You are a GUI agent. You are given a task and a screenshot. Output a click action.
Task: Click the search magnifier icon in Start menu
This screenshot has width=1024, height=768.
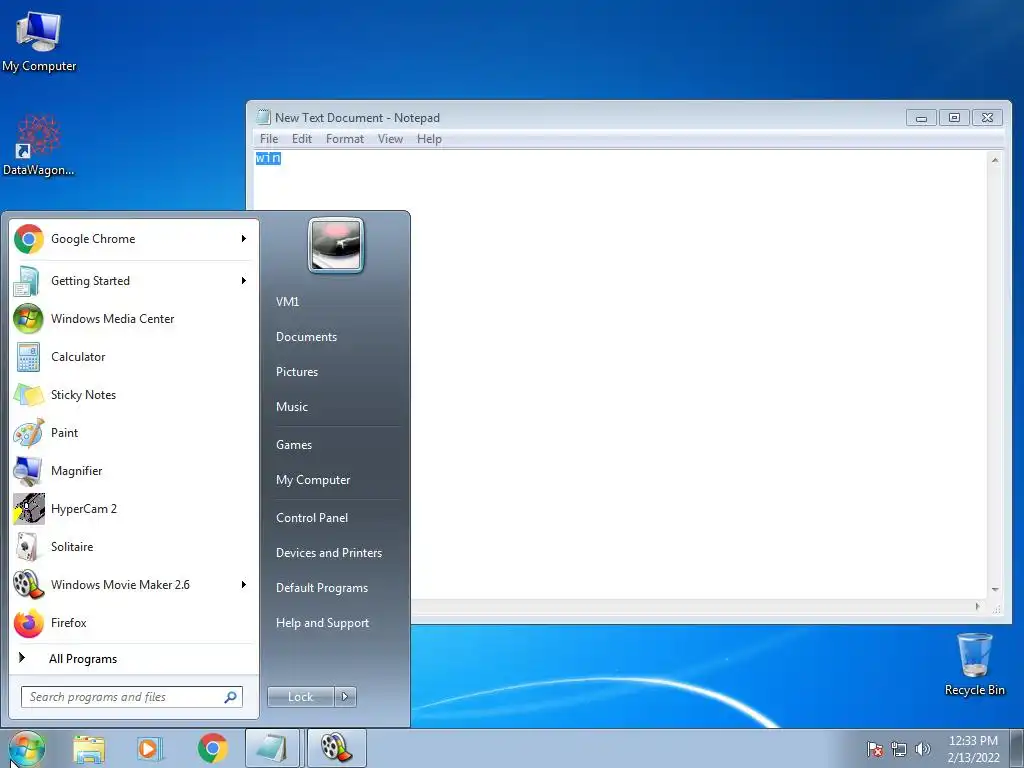point(231,697)
